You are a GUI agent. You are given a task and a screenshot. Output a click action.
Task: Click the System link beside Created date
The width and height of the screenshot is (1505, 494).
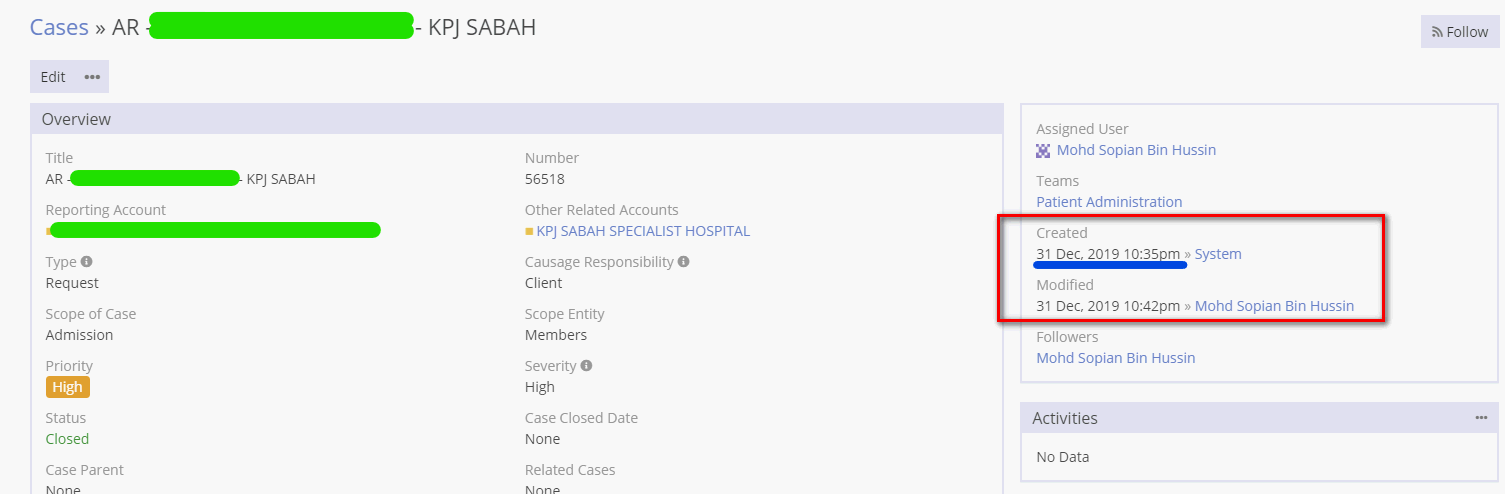(x=1218, y=254)
